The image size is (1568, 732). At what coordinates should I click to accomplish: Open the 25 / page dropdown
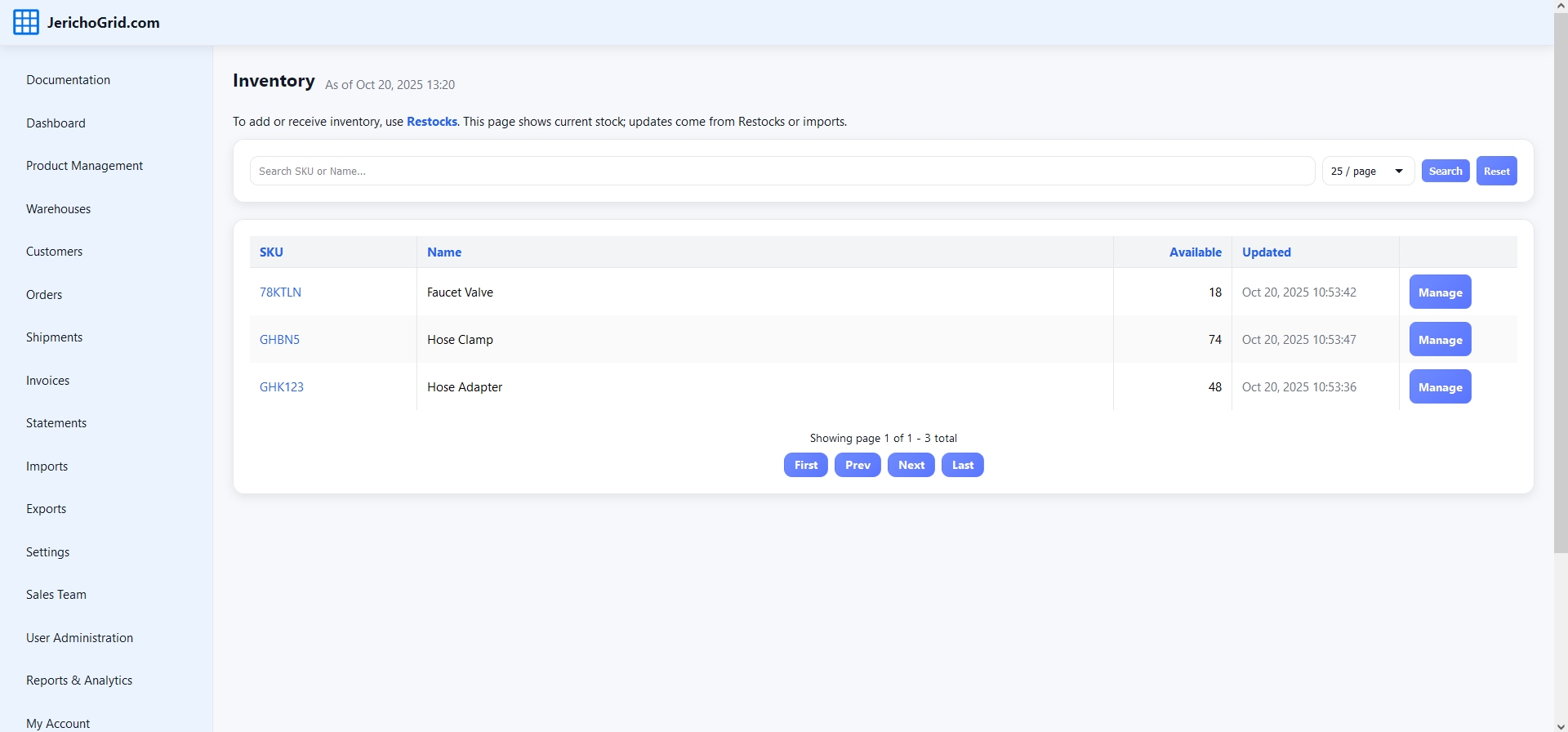click(x=1367, y=171)
